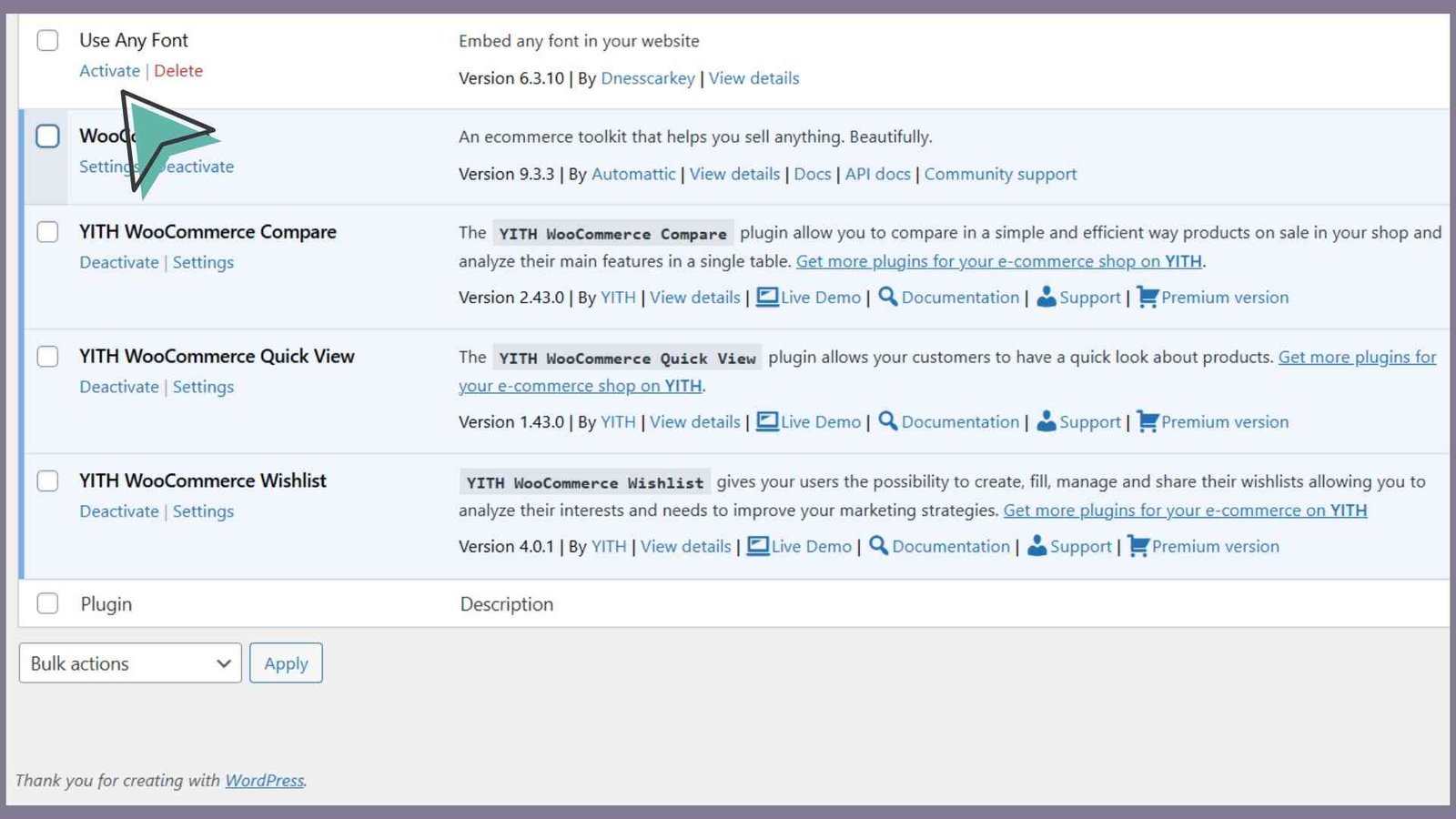Screen dimensions: 1456x819
Task: Open YITH author link in Quick View row
Action: (618, 422)
